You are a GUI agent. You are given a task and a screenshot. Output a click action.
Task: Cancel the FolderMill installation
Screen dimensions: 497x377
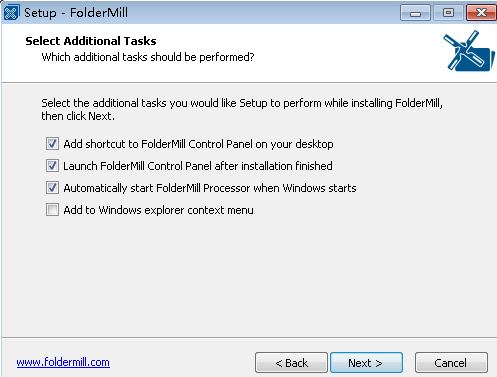[451, 363]
